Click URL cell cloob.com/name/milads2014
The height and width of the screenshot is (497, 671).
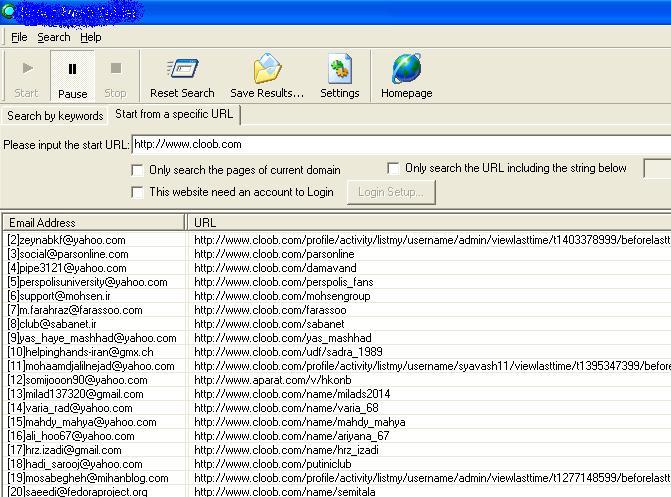[292, 394]
